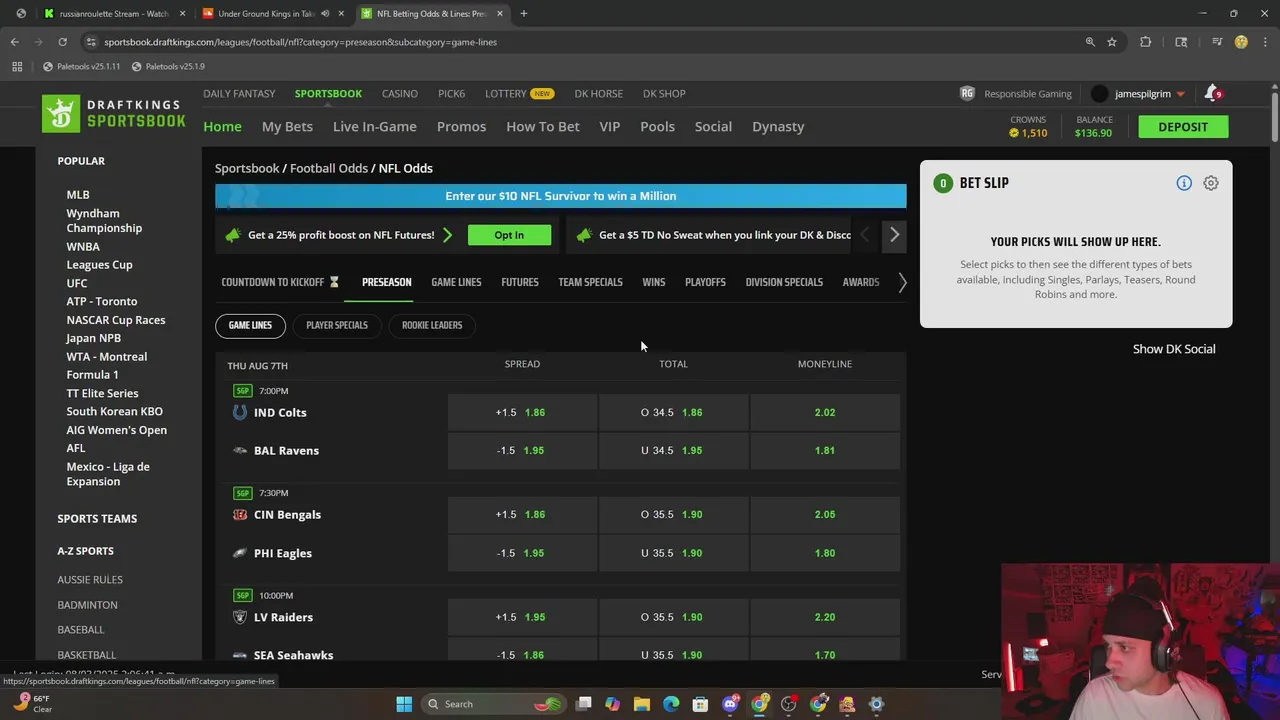Click the CIN Bengals team logo

(240, 514)
